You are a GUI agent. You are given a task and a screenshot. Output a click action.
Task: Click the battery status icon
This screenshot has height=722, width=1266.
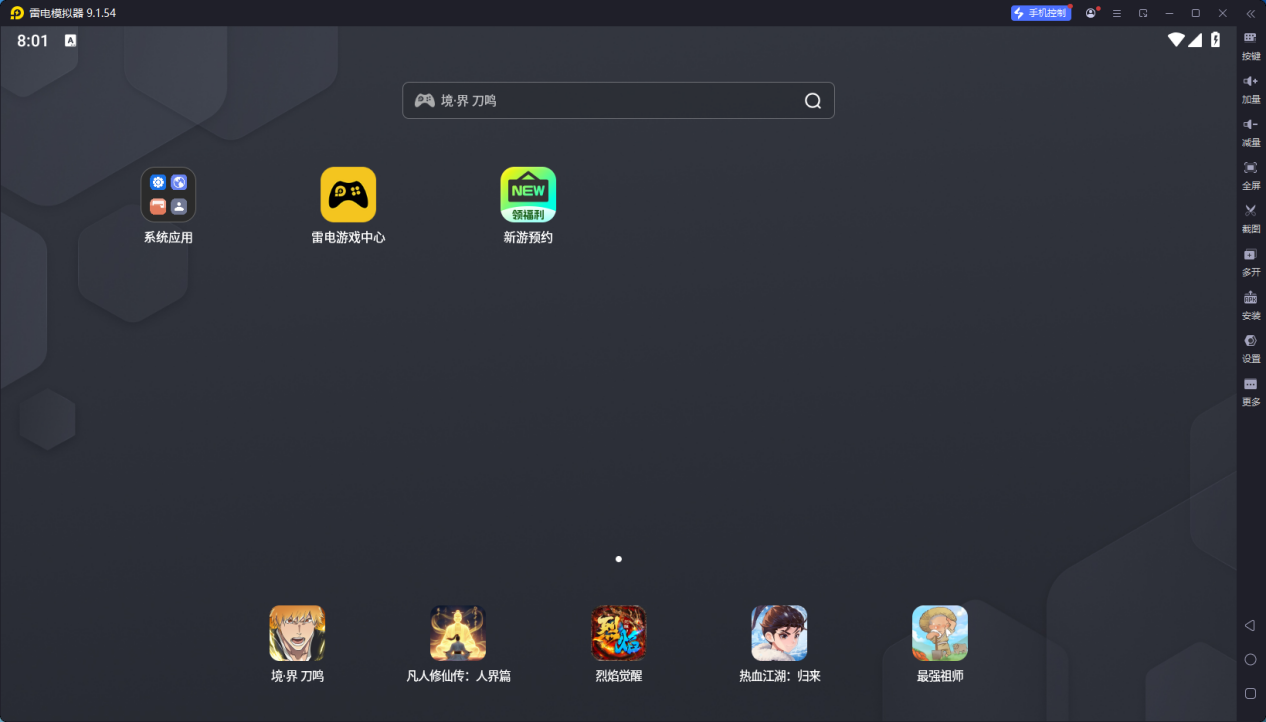click(x=1216, y=40)
